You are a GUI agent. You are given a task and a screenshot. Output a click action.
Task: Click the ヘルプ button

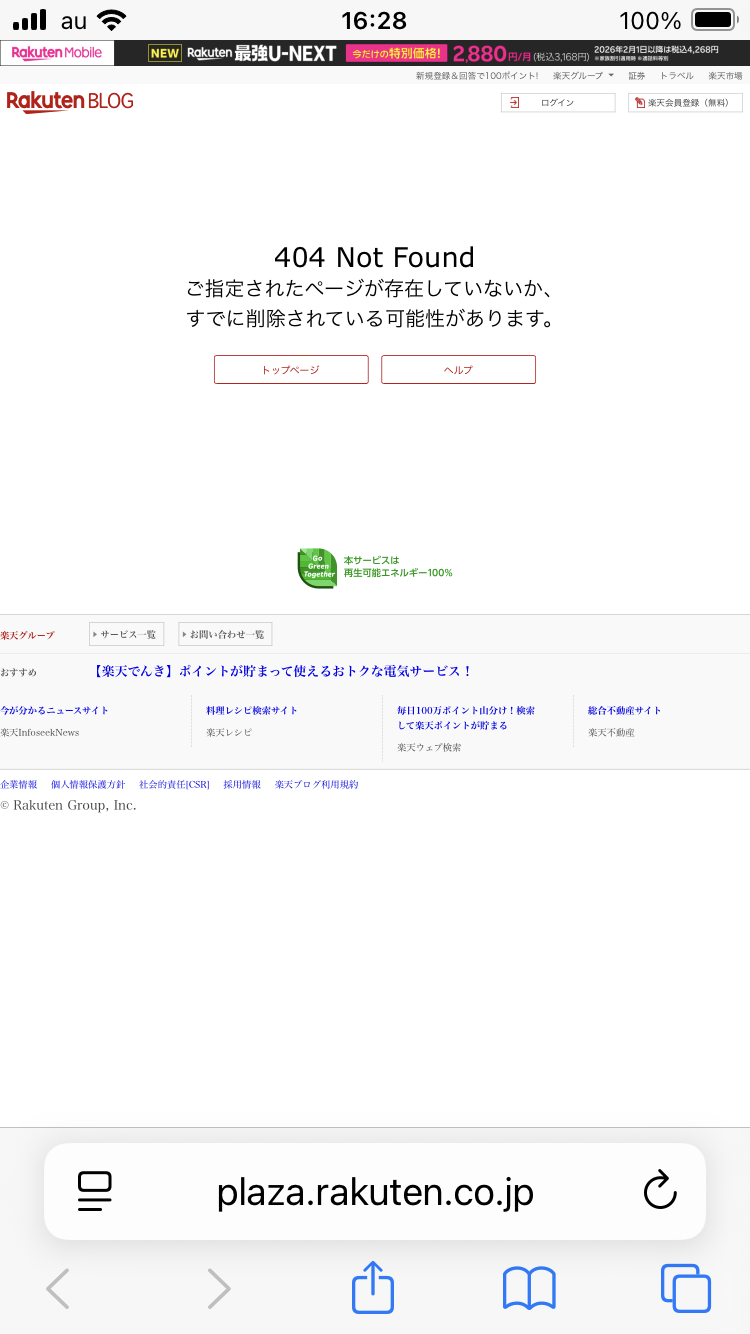click(458, 369)
